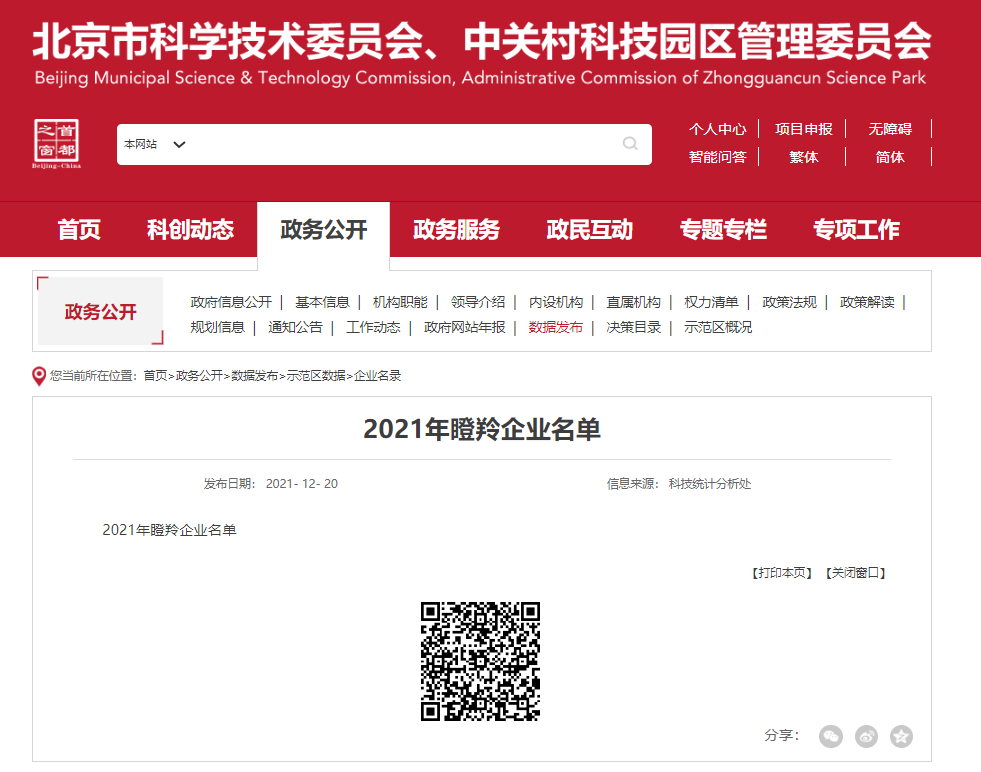The height and width of the screenshot is (772, 981).
Task: Switch to 繁体 traditional Chinese
Action: (x=804, y=157)
